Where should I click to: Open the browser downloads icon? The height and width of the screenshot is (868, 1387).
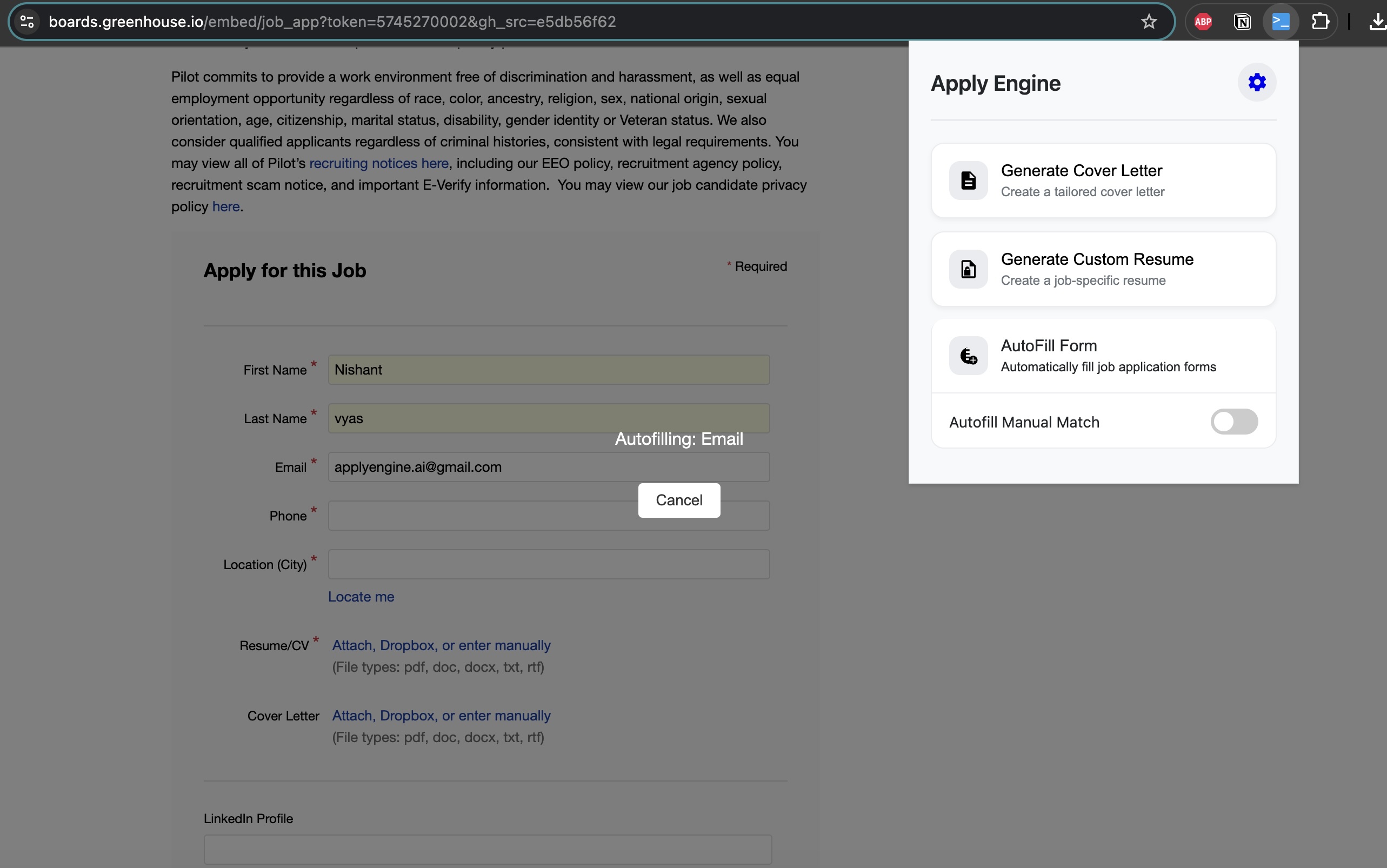pos(1377,22)
